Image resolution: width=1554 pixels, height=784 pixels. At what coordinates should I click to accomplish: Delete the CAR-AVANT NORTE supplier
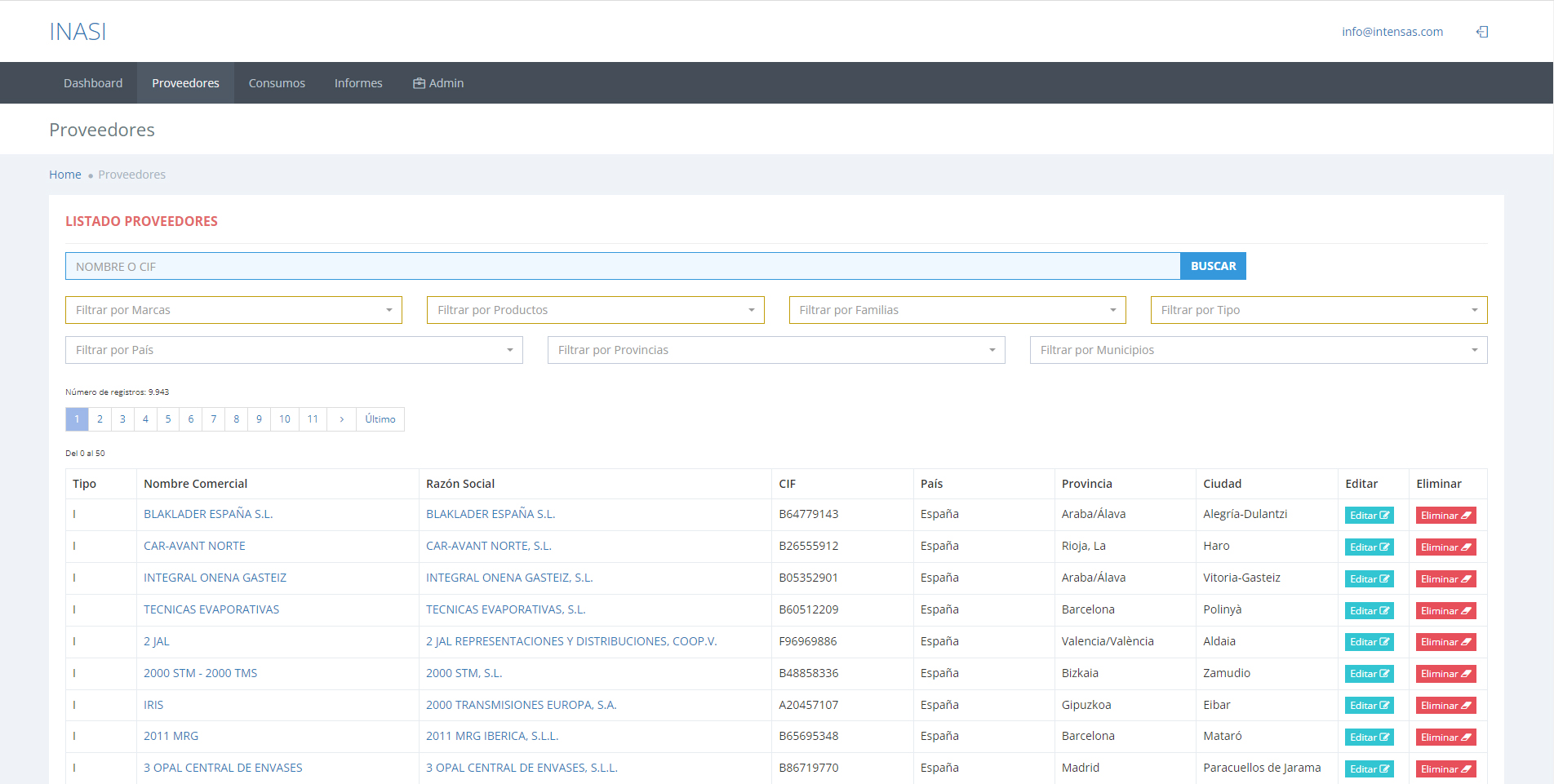(x=1445, y=547)
